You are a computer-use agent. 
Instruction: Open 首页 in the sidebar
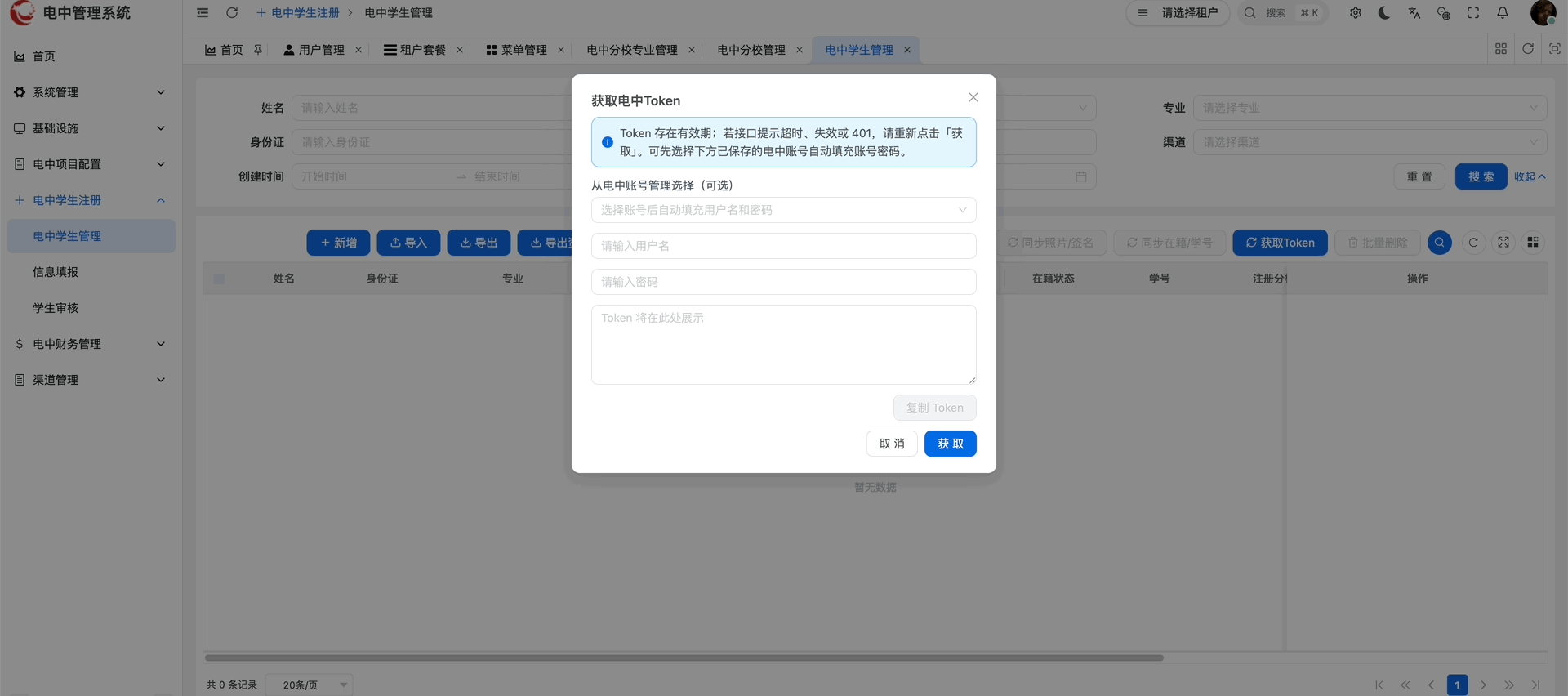91,56
